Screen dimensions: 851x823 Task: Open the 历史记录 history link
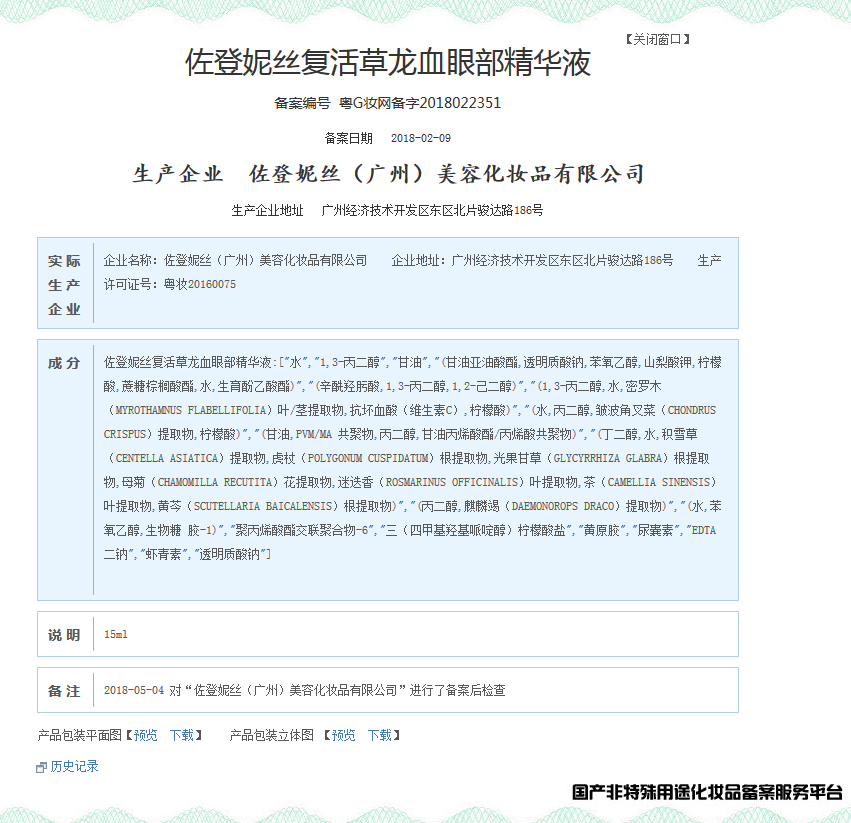(74, 766)
